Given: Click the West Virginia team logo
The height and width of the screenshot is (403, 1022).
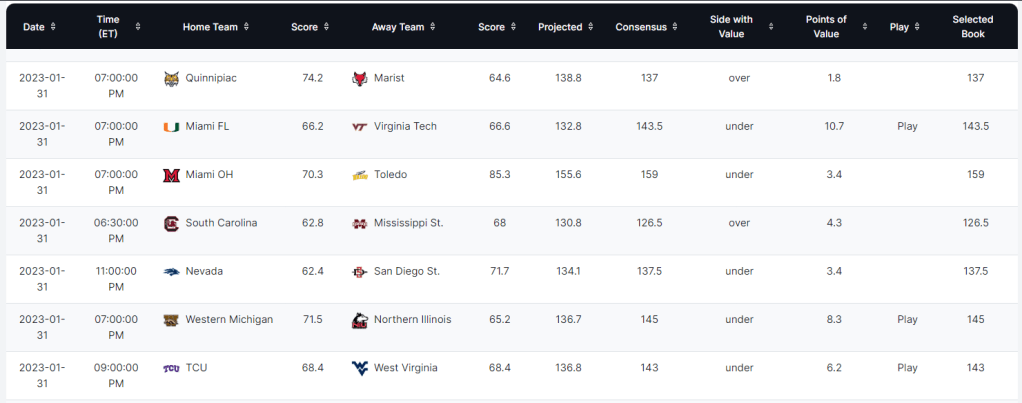Looking at the screenshot, I should [360, 368].
